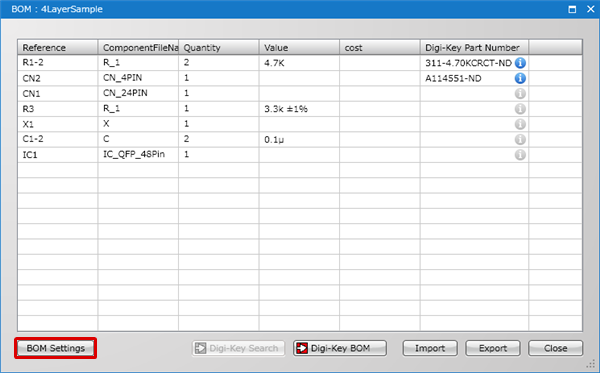Click the gray info icon in R3 row

[x=520, y=109]
